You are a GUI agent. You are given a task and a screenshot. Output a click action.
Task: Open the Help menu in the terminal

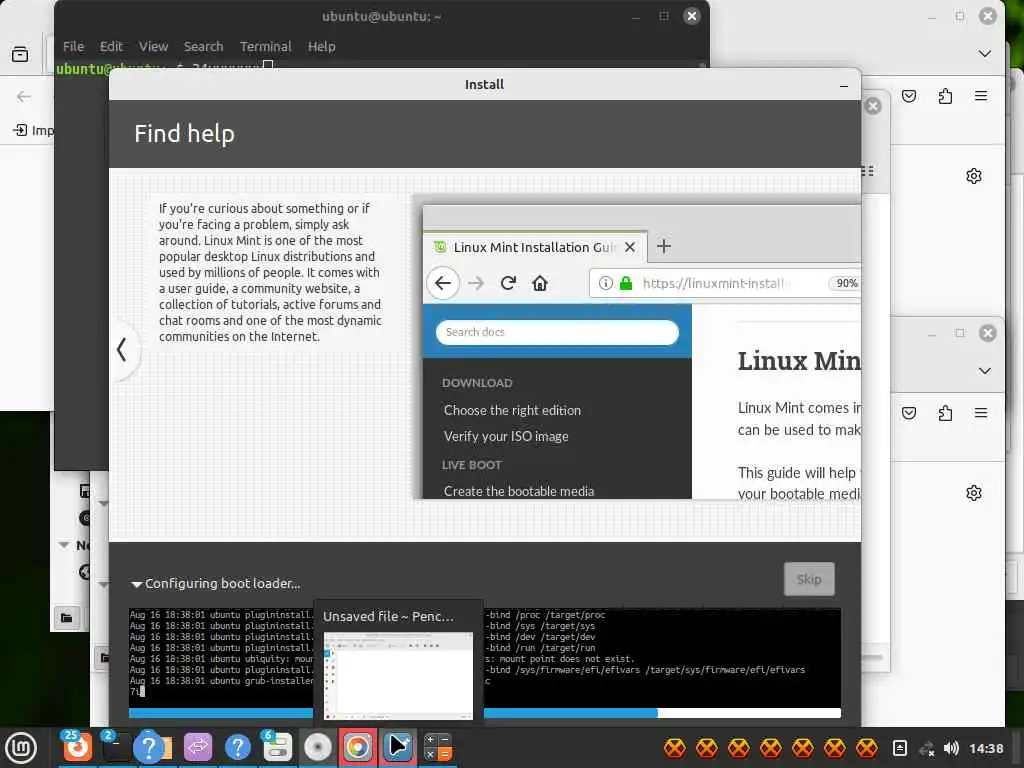[x=321, y=46]
